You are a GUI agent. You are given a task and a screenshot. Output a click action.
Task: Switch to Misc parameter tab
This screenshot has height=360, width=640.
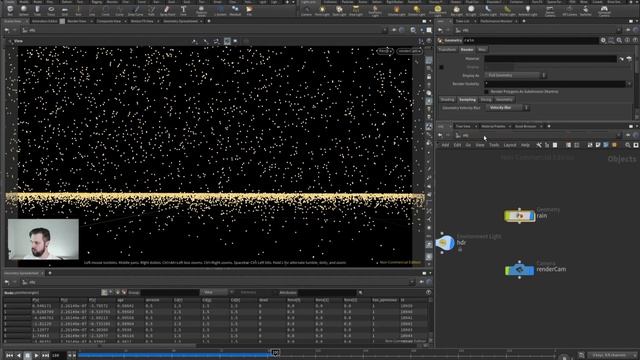coord(482,49)
